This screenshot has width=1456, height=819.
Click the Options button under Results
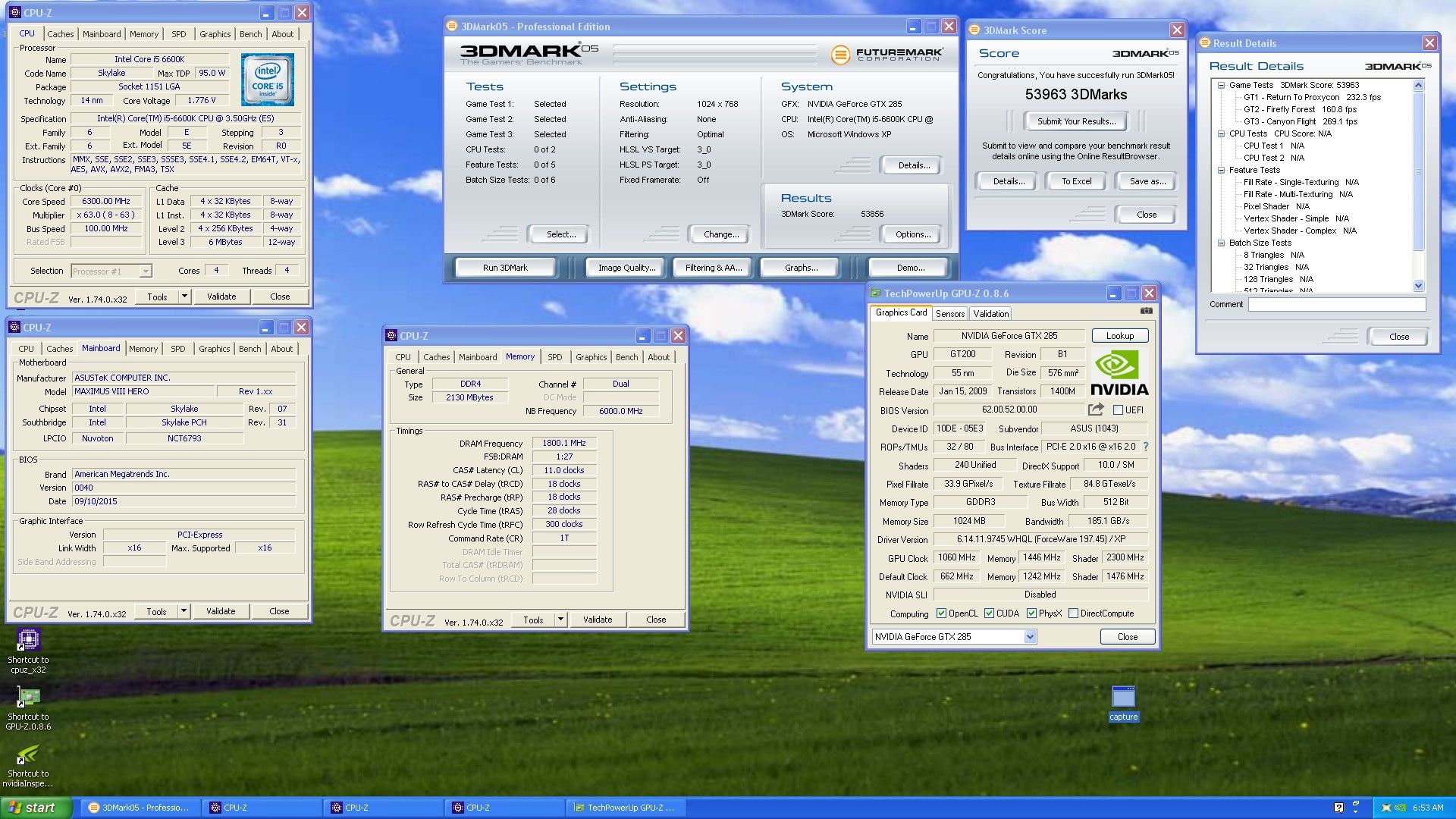tap(913, 234)
